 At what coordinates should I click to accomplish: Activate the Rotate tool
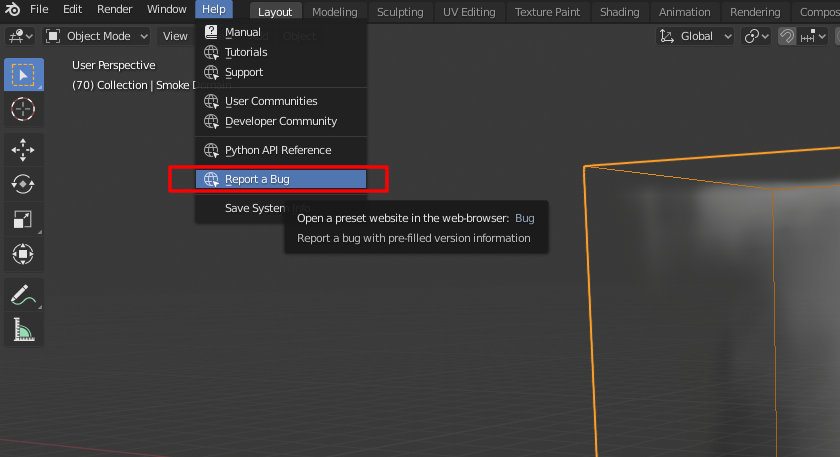pos(23,184)
